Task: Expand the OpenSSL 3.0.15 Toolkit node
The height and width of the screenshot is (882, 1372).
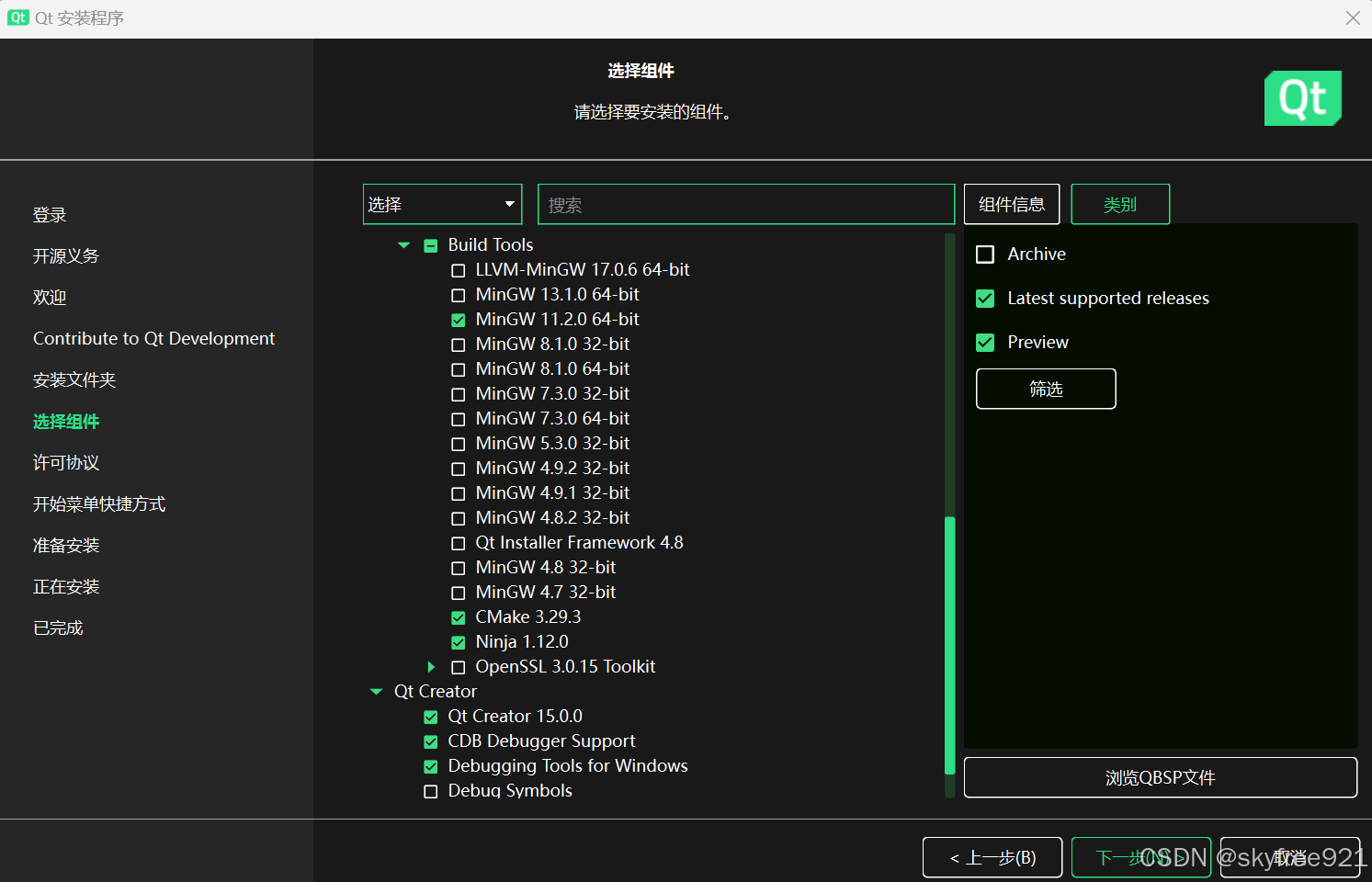Action: 431,667
